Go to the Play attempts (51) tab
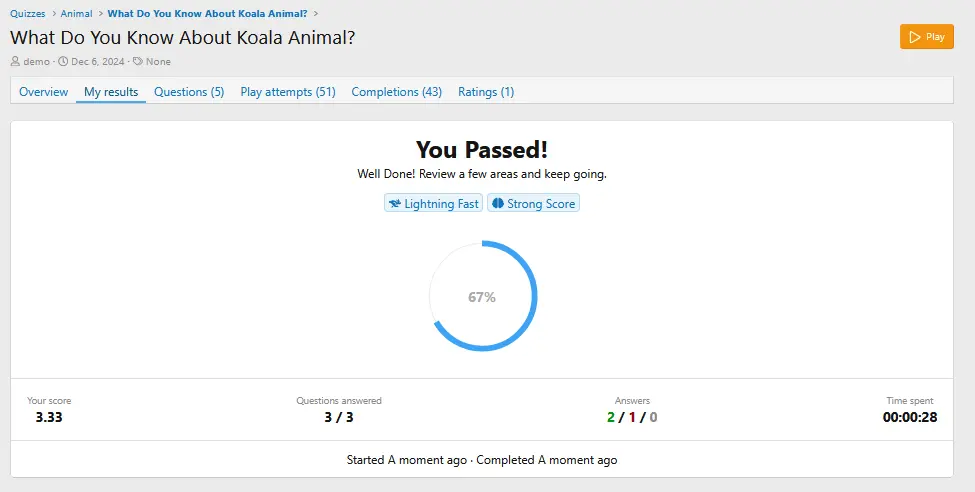This screenshot has height=492, width=975. point(288,92)
